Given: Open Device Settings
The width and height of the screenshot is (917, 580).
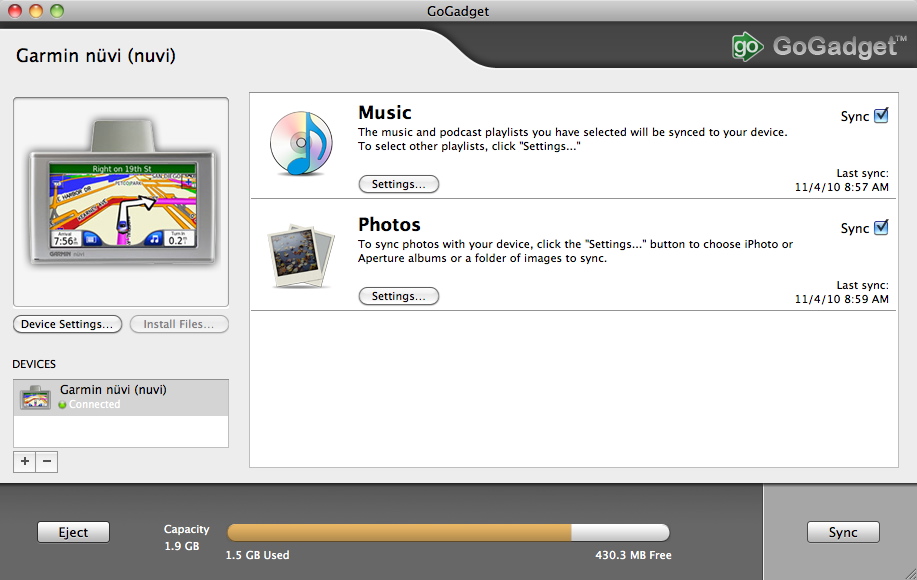Looking at the screenshot, I should [67, 324].
